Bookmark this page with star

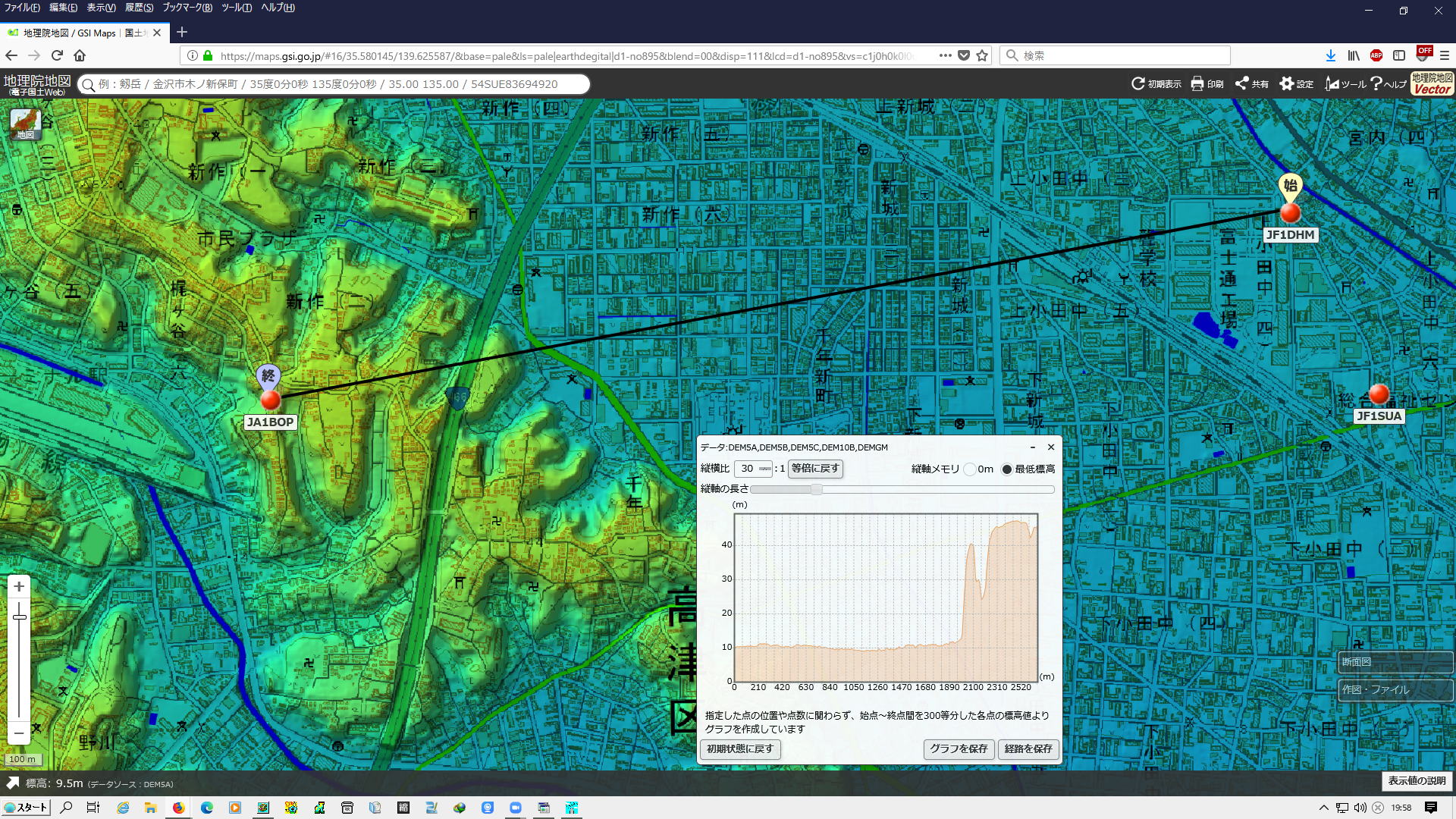click(982, 55)
